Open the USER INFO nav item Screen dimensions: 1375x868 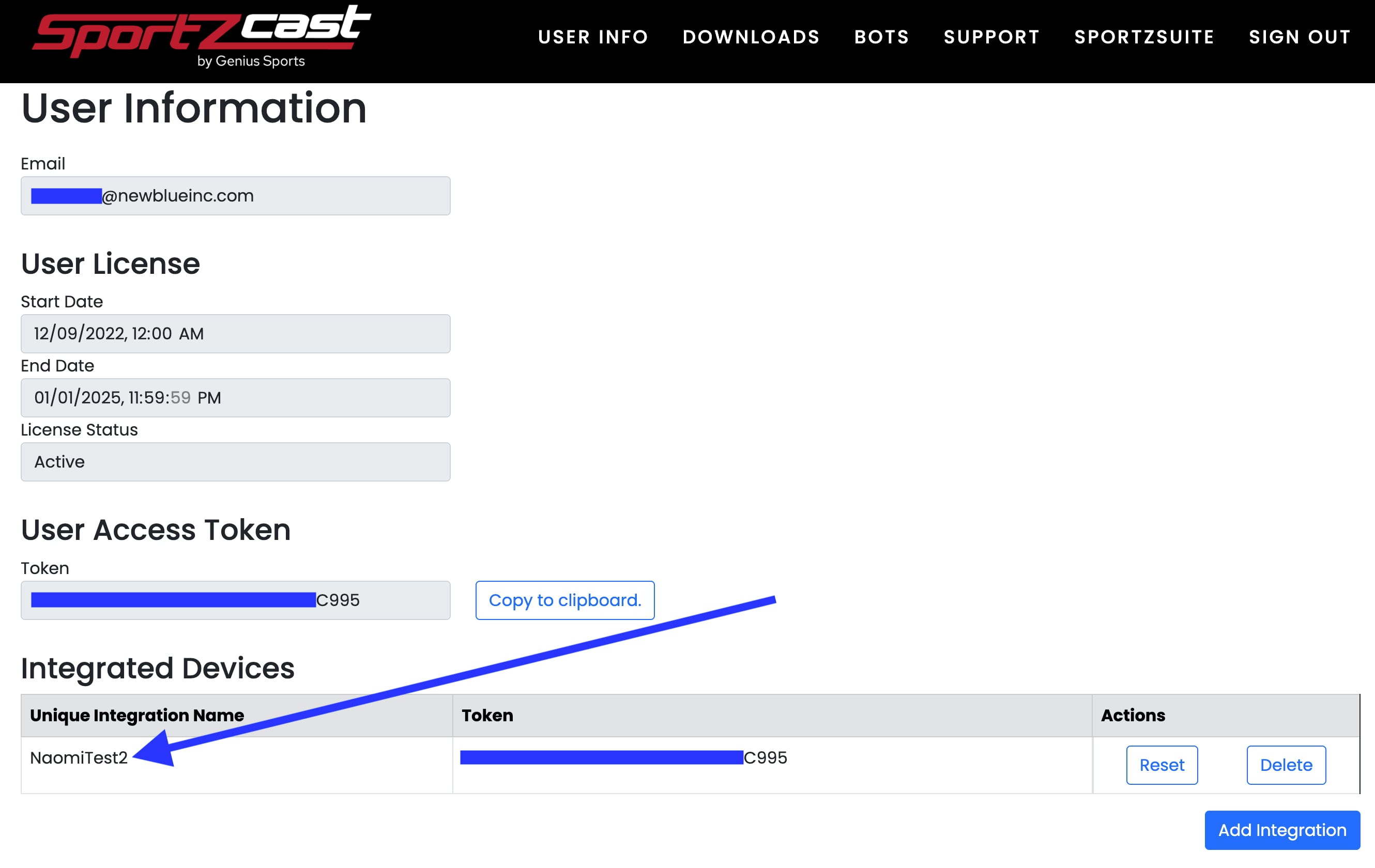point(593,37)
